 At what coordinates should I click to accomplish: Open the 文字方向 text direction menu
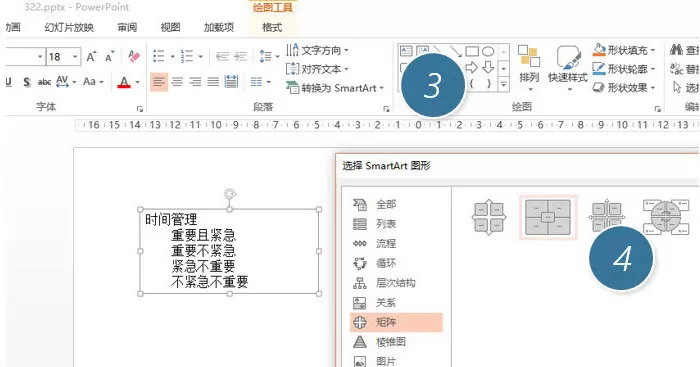point(317,50)
